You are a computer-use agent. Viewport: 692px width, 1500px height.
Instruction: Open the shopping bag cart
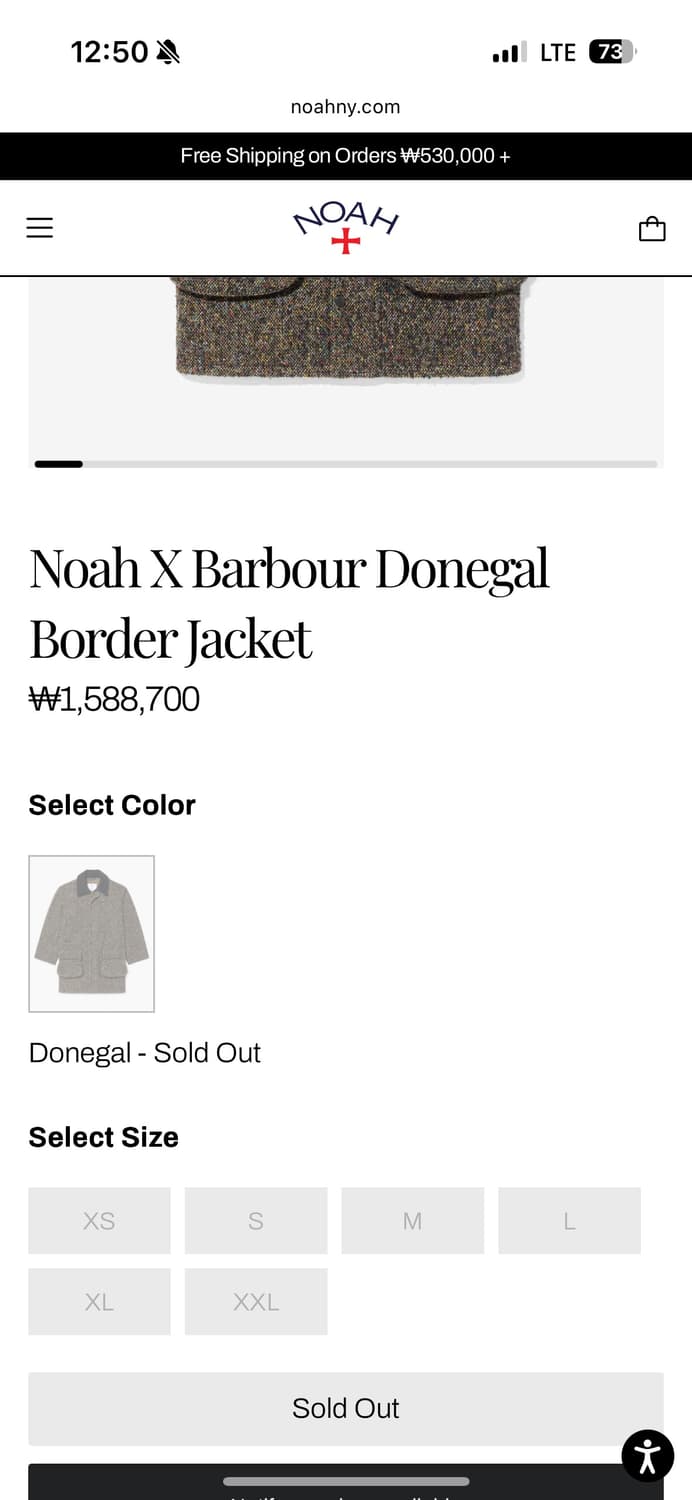652,229
